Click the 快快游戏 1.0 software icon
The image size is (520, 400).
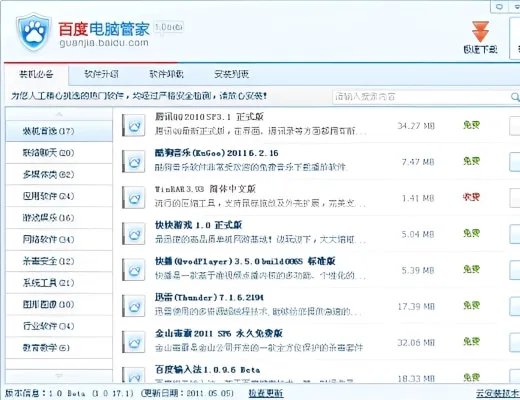[x=134, y=233]
